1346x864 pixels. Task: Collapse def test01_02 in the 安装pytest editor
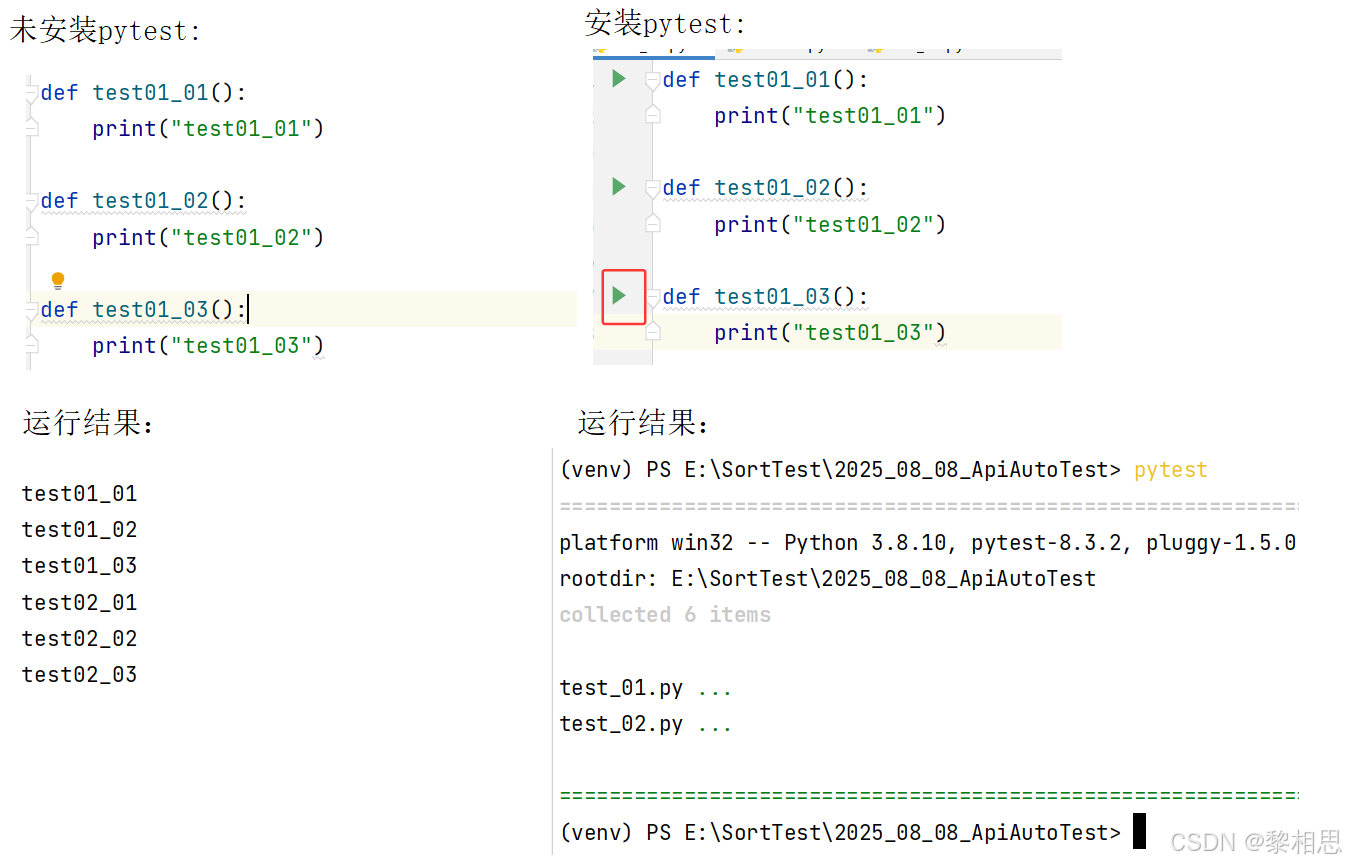click(653, 187)
